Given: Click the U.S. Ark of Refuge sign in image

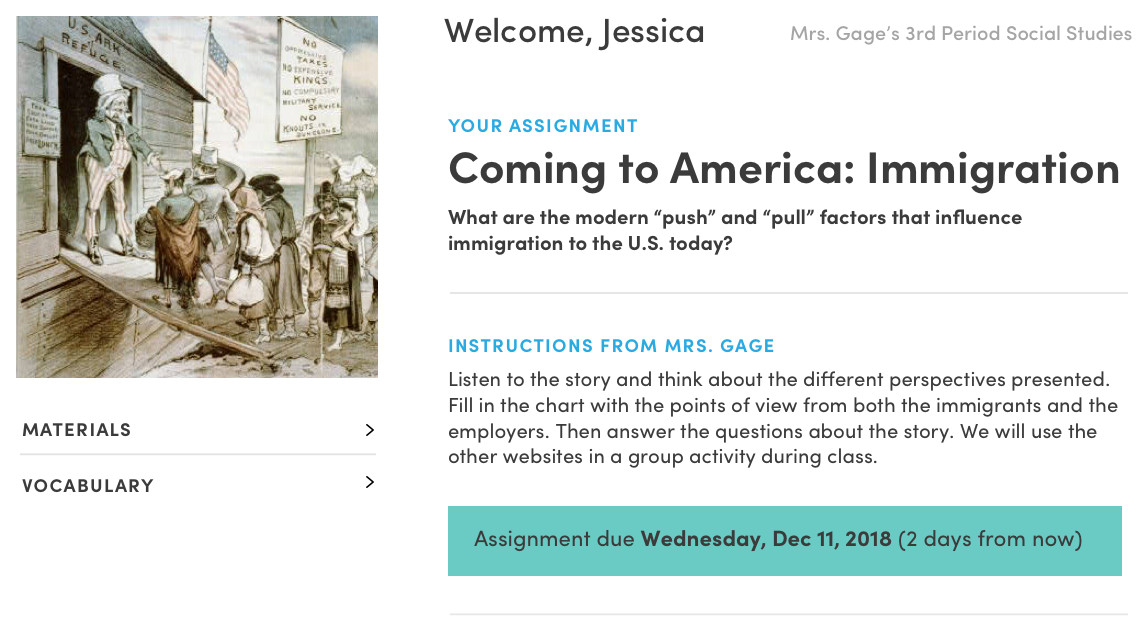Looking at the screenshot, I should [x=94, y=42].
